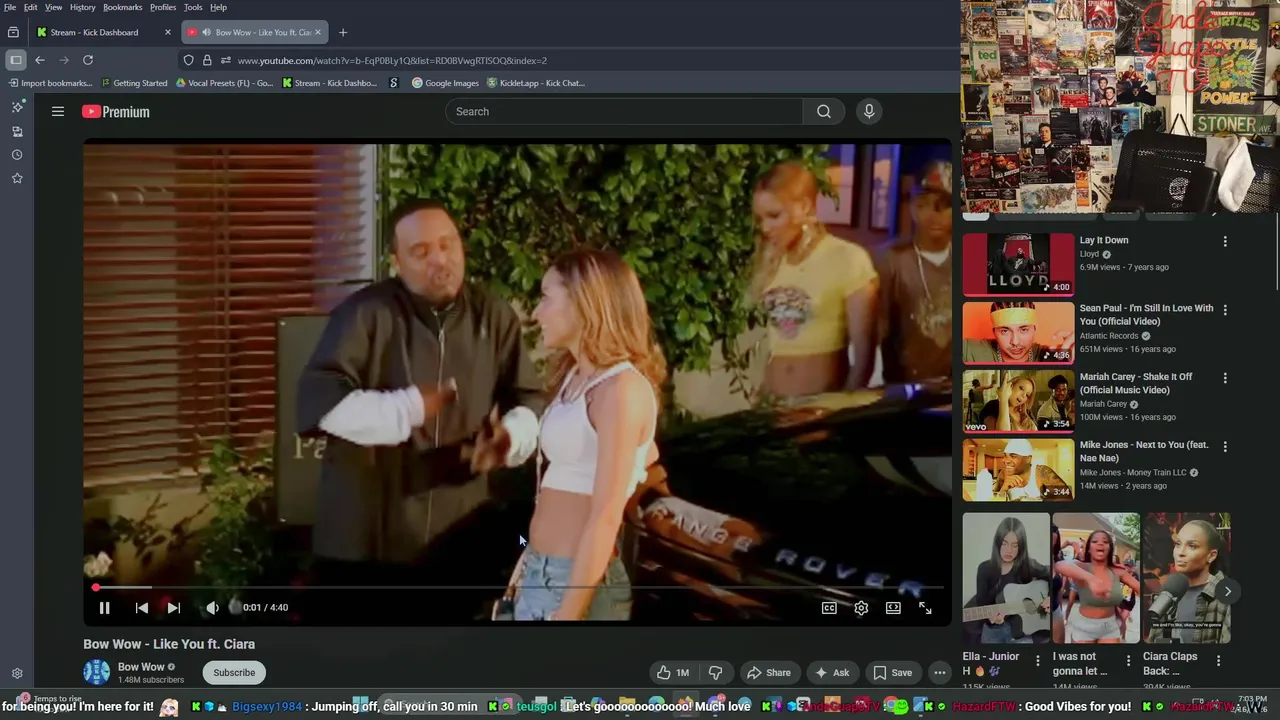
Task: Dislike the Bow Wow video
Action: [x=716, y=673]
